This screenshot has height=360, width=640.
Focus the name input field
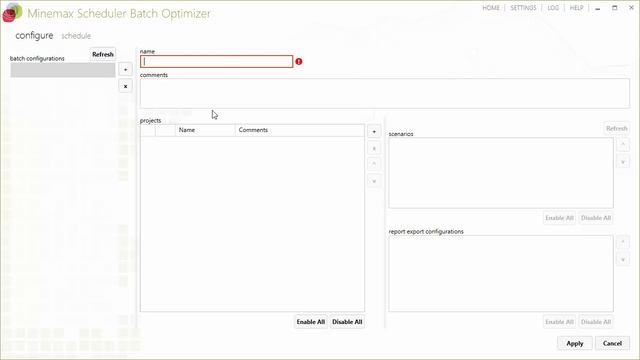coord(216,62)
